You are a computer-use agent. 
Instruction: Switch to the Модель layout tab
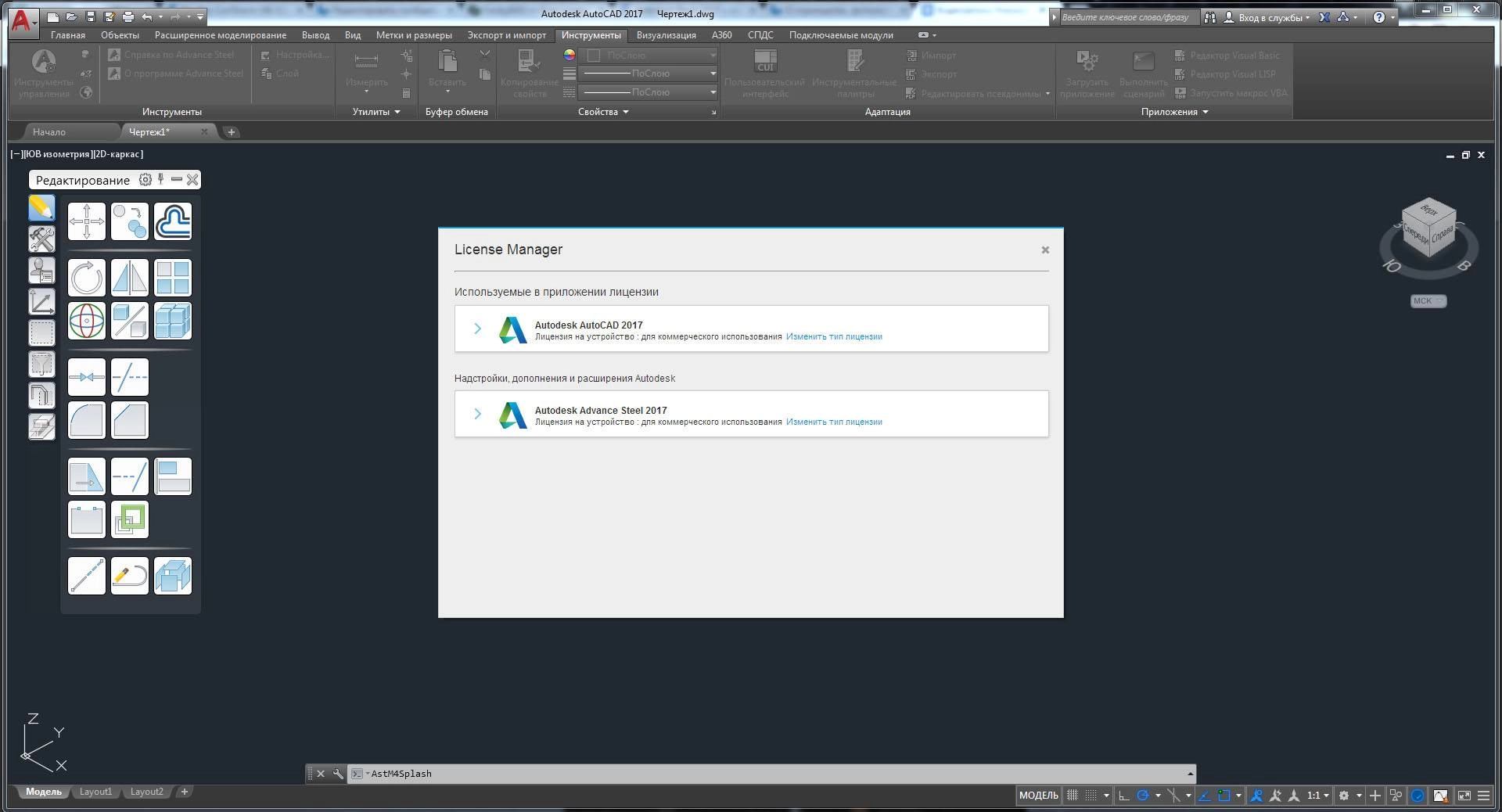tap(44, 792)
